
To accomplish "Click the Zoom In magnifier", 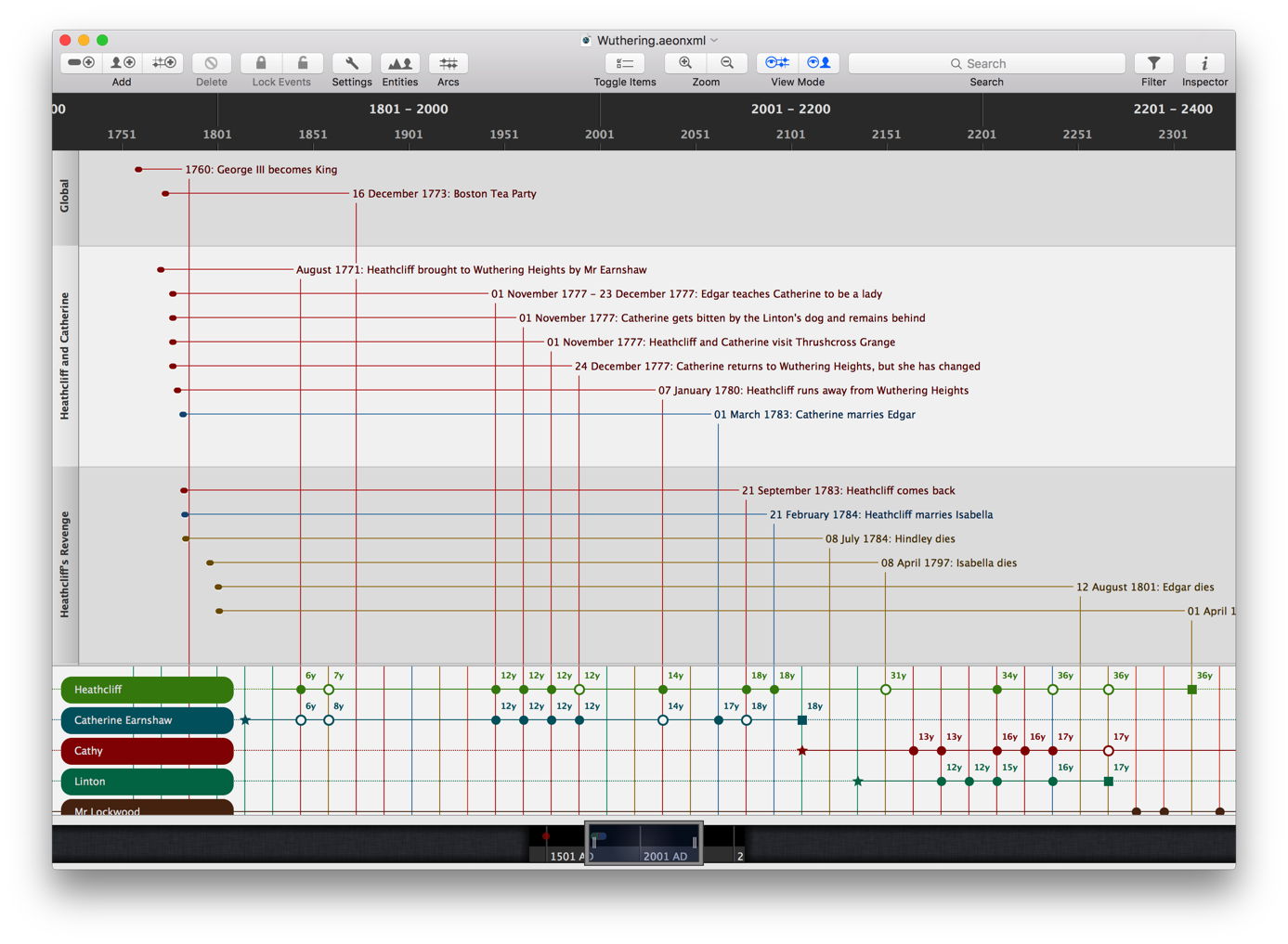I will pos(685,63).
